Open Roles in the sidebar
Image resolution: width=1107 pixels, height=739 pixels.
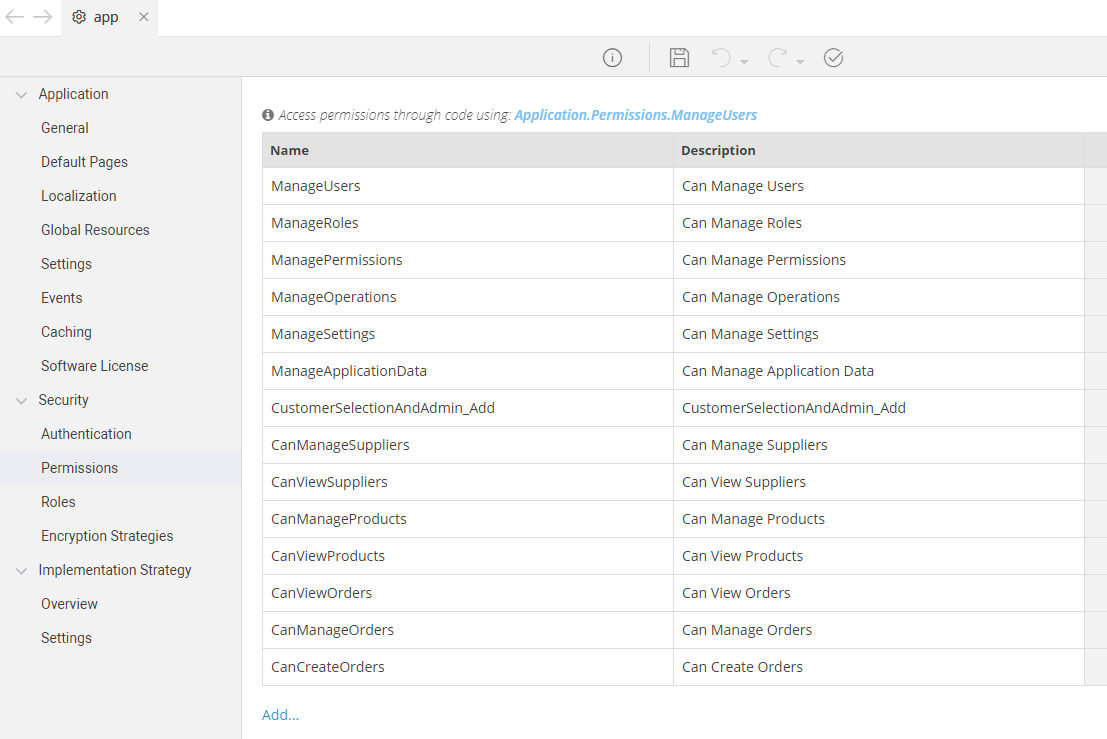click(58, 502)
